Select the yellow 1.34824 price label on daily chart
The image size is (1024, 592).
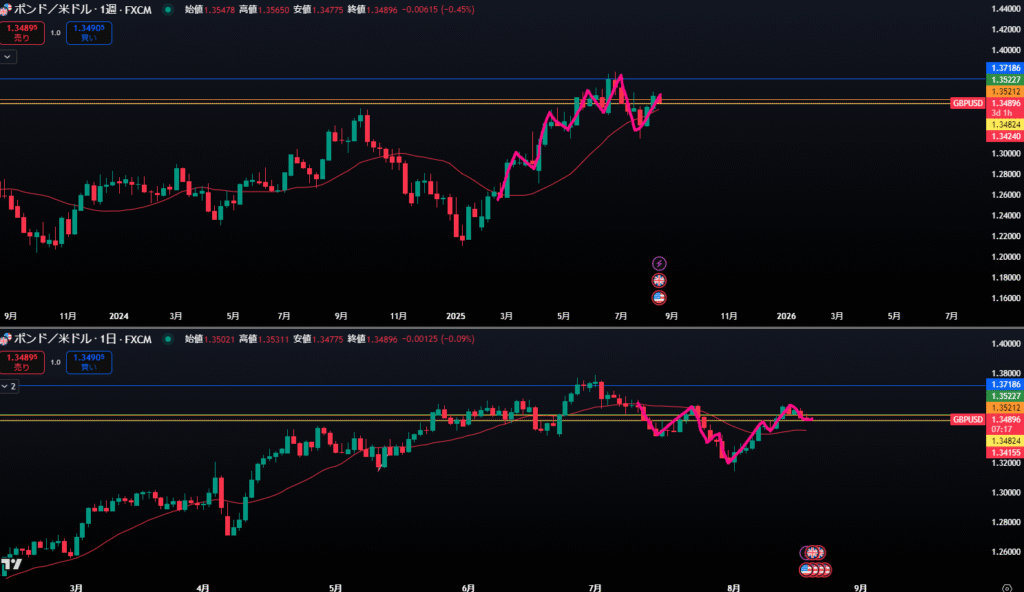(1004, 441)
